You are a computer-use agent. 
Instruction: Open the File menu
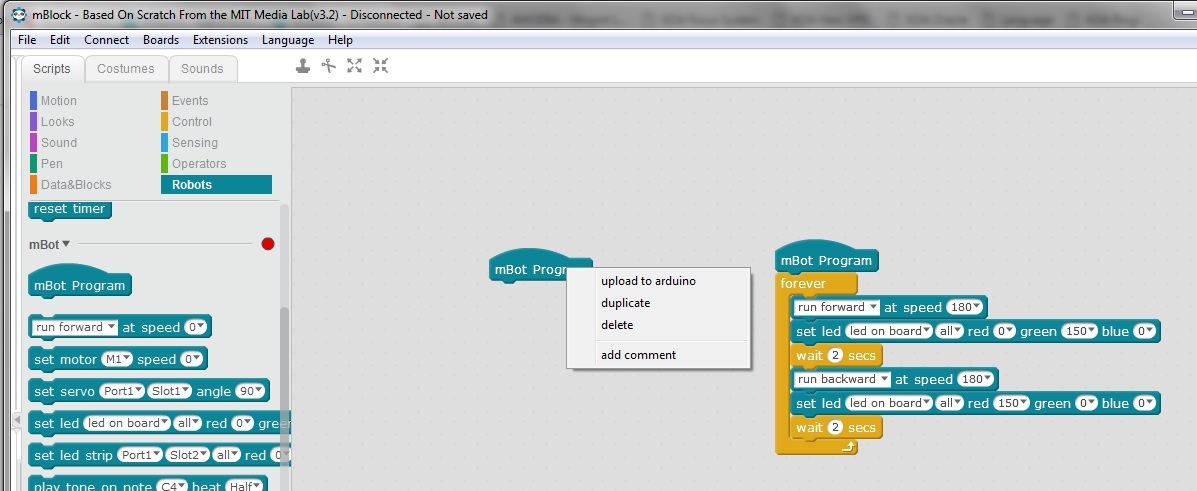point(27,40)
